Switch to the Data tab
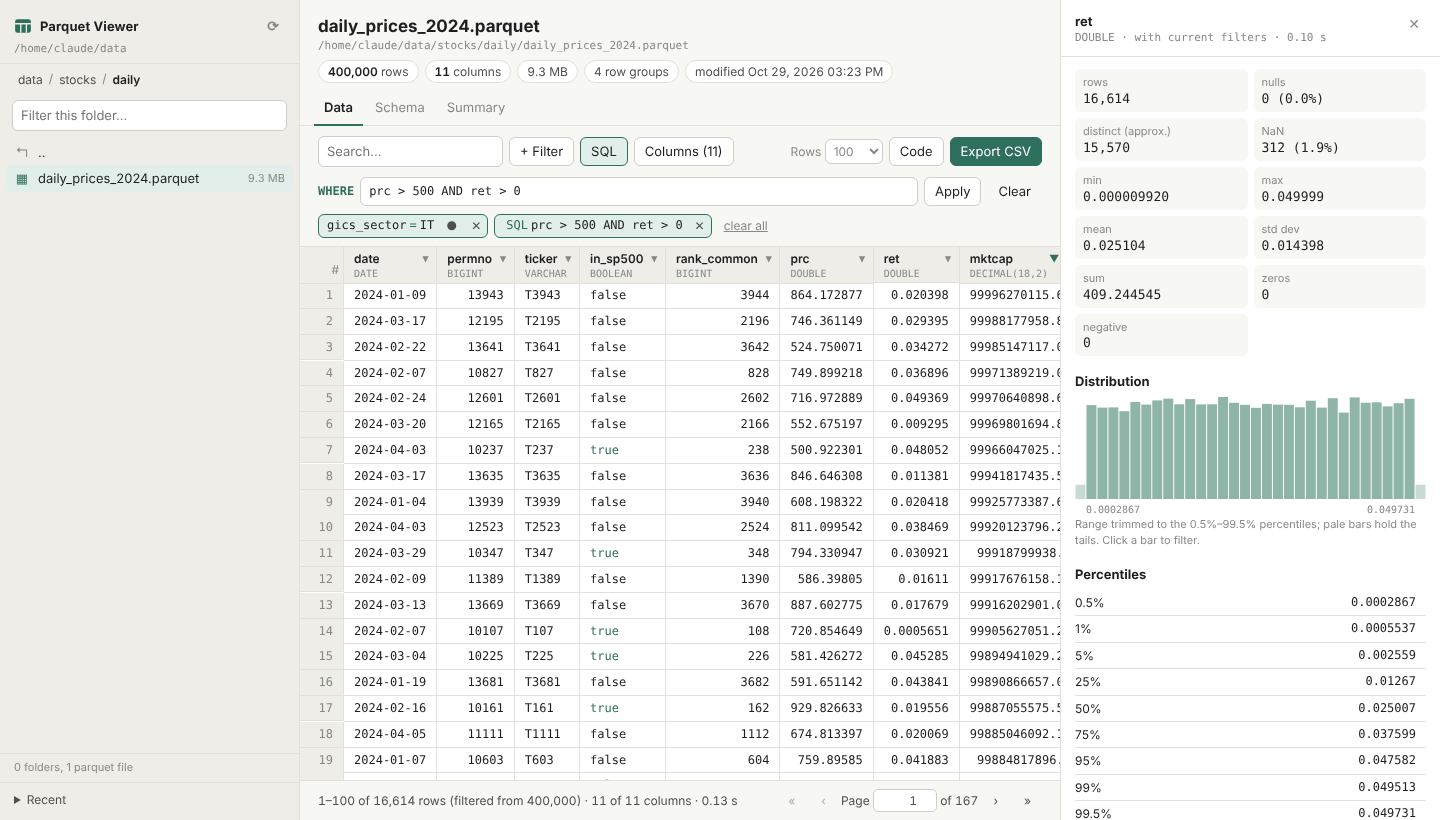Image resolution: width=1440 pixels, height=820 pixels. coord(338,108)
